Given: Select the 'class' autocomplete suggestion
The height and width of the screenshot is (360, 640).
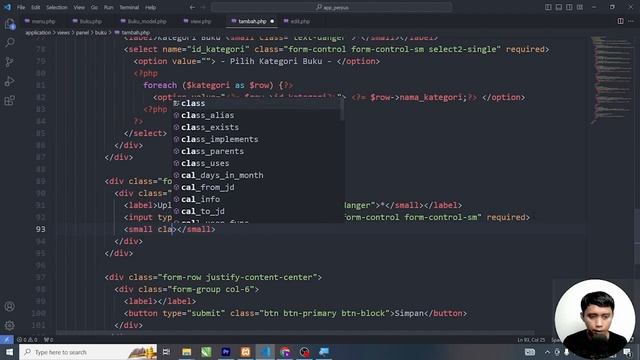Looking at the screenshot, I should (258, 103).
